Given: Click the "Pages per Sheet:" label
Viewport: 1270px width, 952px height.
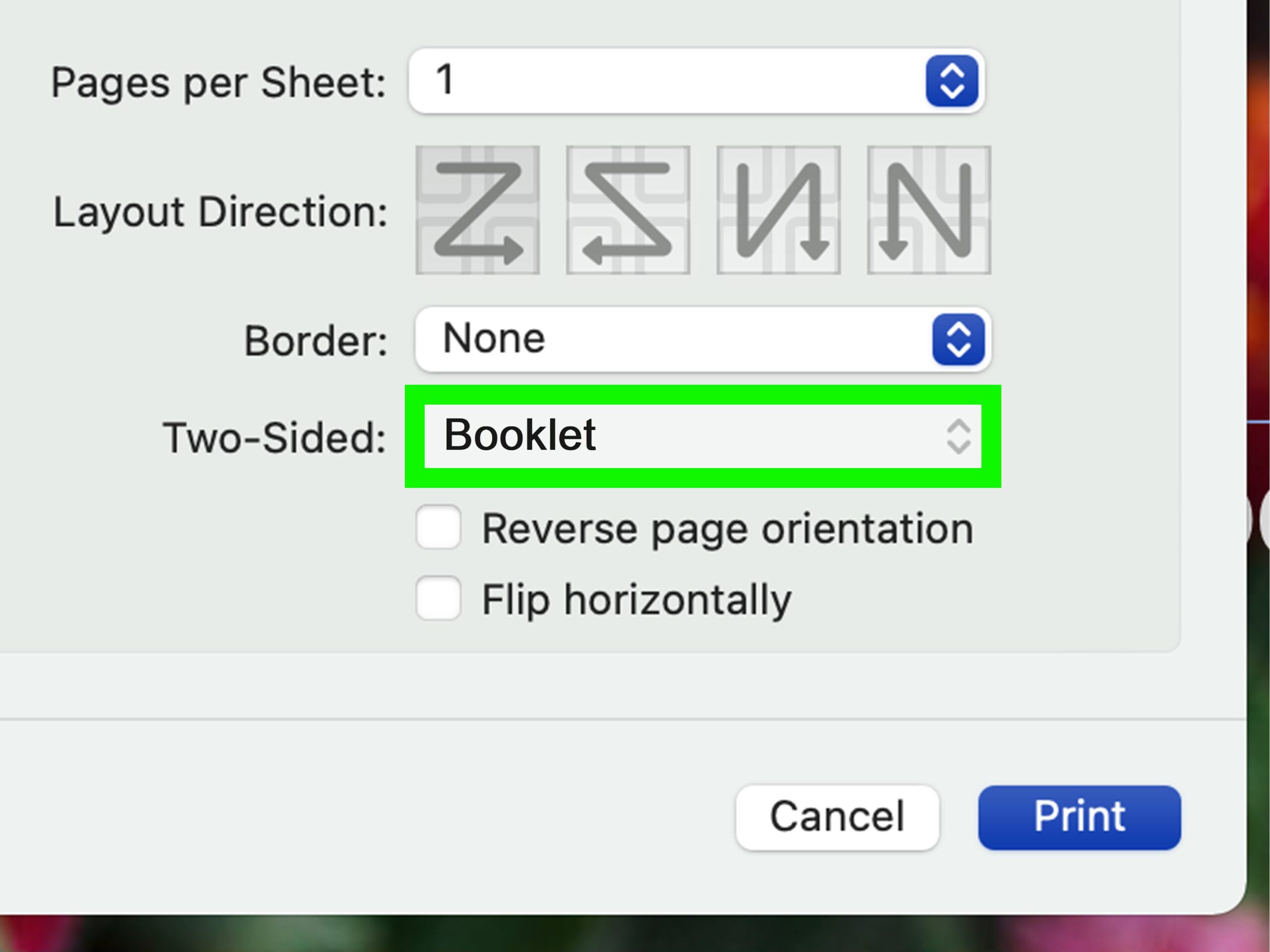Looking at the screenshot, I should (x=218, y=83).
